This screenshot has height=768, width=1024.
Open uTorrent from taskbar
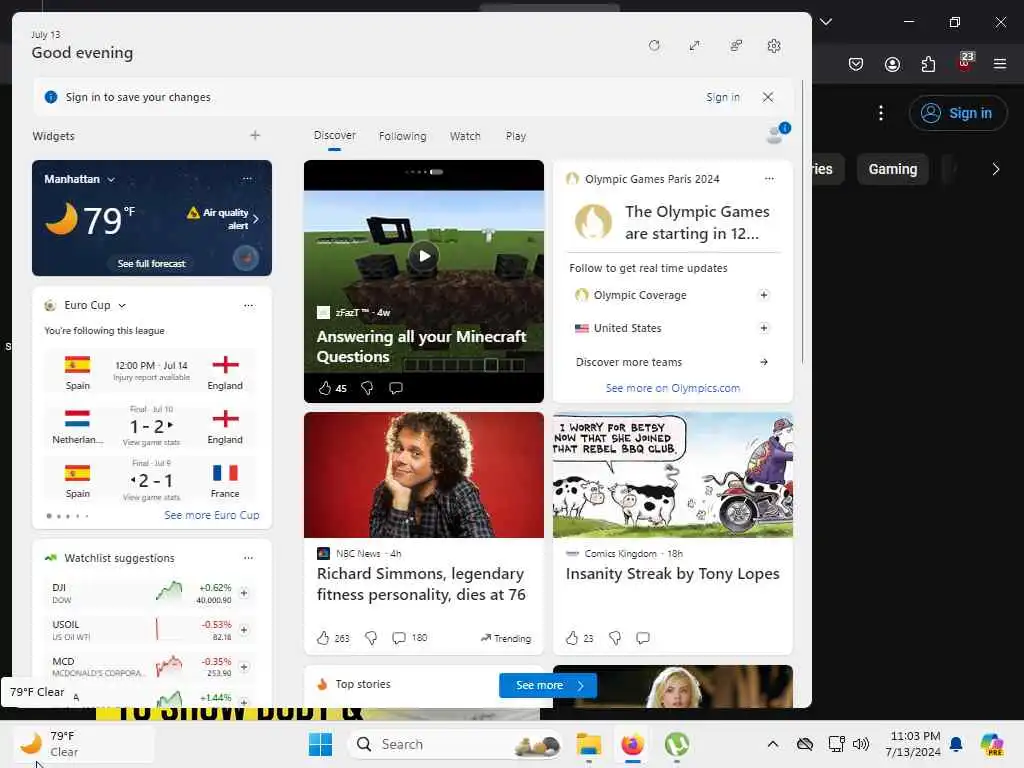pos(677,744)
